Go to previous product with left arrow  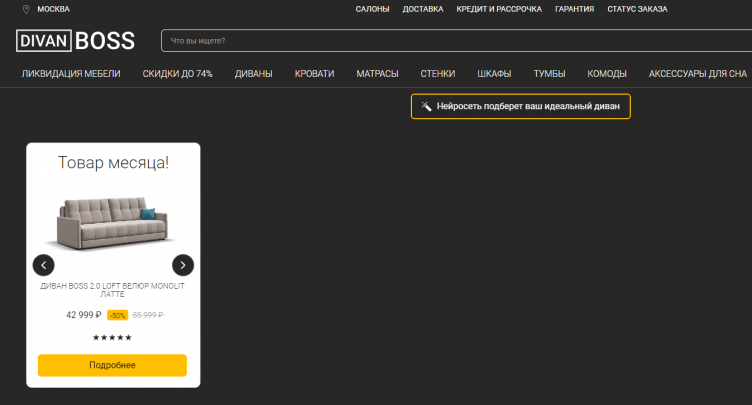[x=43, y=265]
